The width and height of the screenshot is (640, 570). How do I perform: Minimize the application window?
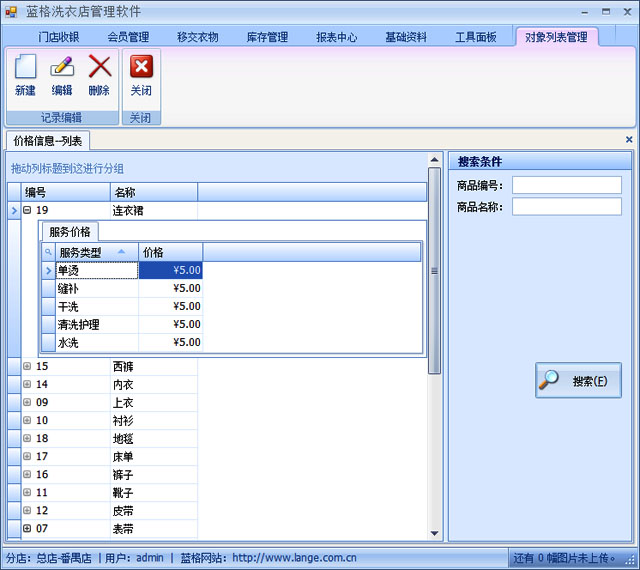pos(585,12)
